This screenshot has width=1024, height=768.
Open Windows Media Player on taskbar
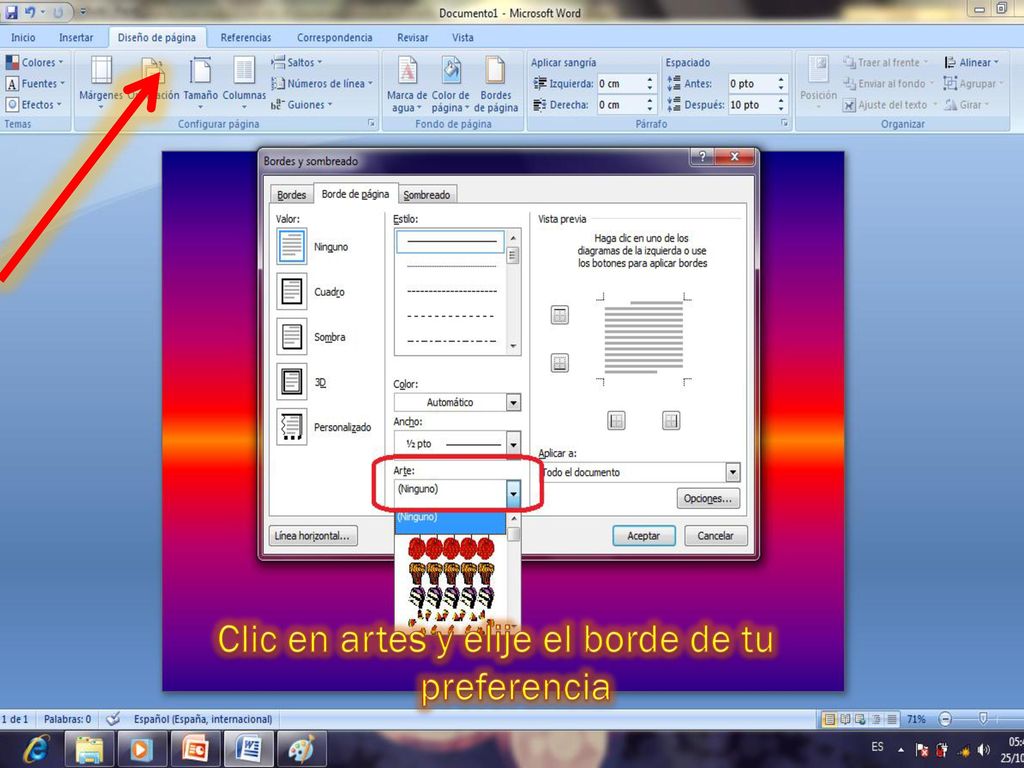[141, 748]
